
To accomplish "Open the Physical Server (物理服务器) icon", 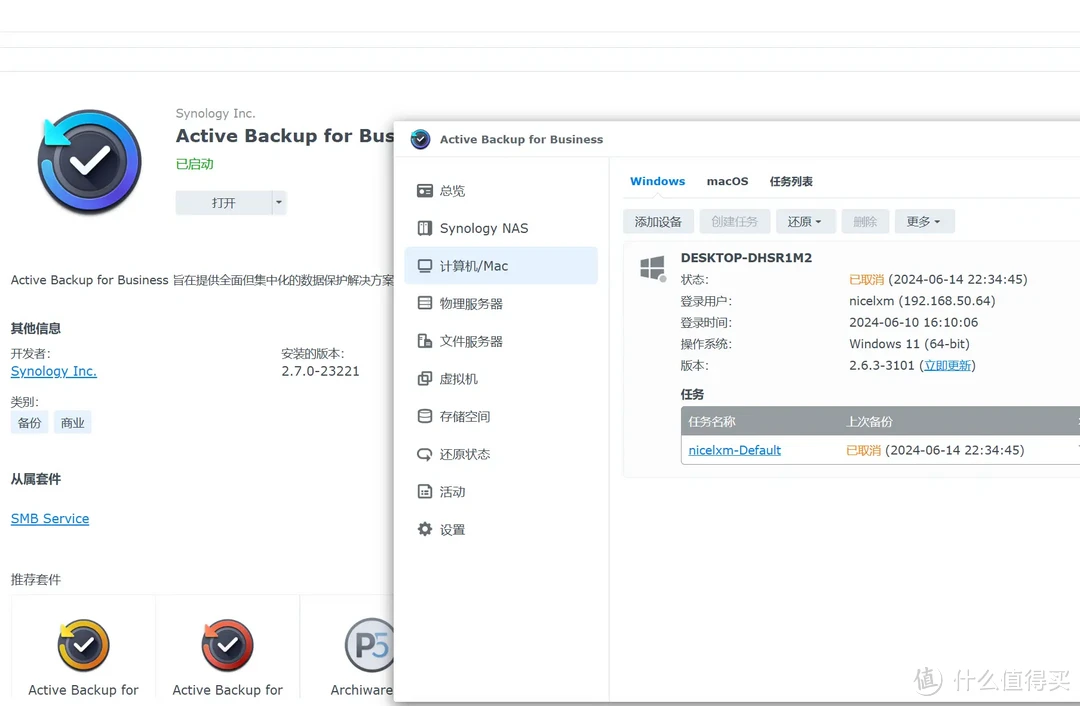I will coord(425,303).
